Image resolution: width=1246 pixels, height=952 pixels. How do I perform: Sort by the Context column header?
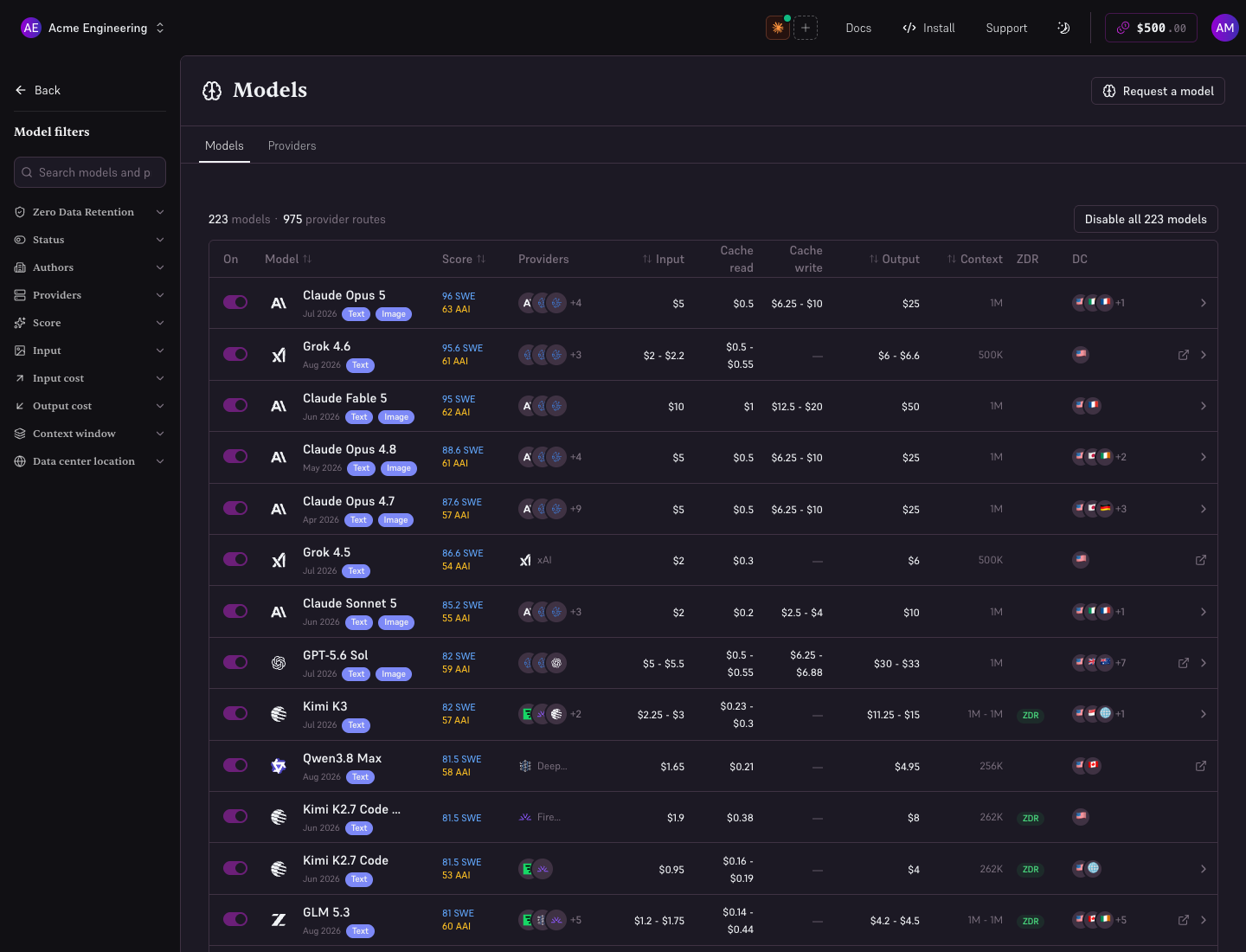[x=975, y=259]
